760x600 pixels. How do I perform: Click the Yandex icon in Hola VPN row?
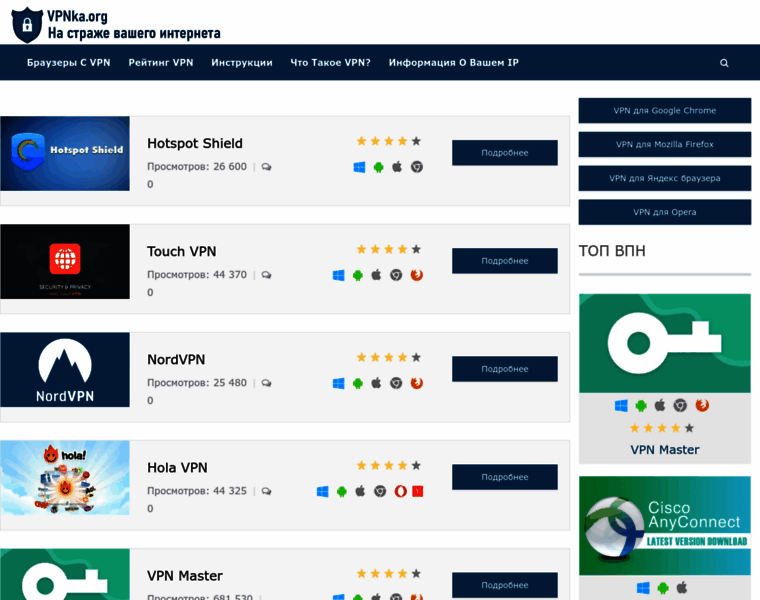click(x=417, y=491)
